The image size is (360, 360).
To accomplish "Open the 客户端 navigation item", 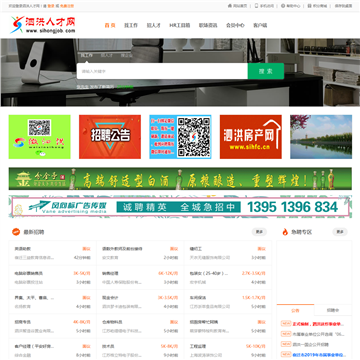I will 260,25.
